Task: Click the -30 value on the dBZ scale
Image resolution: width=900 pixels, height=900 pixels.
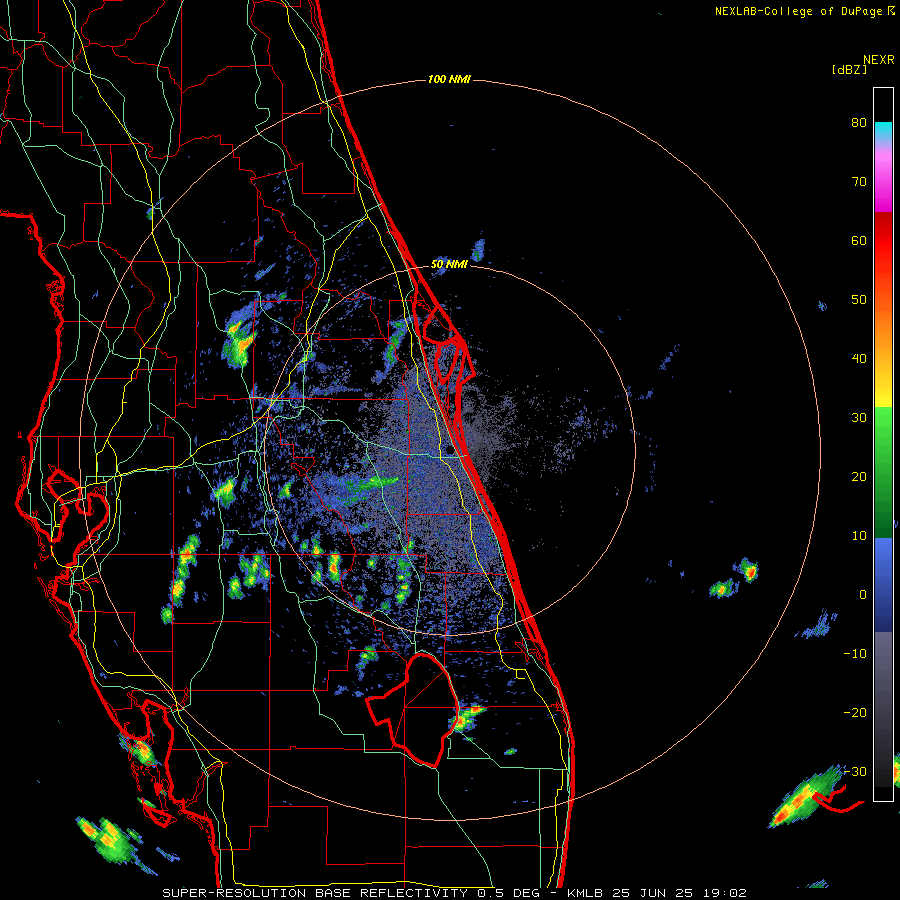Action: coord(855,771)
